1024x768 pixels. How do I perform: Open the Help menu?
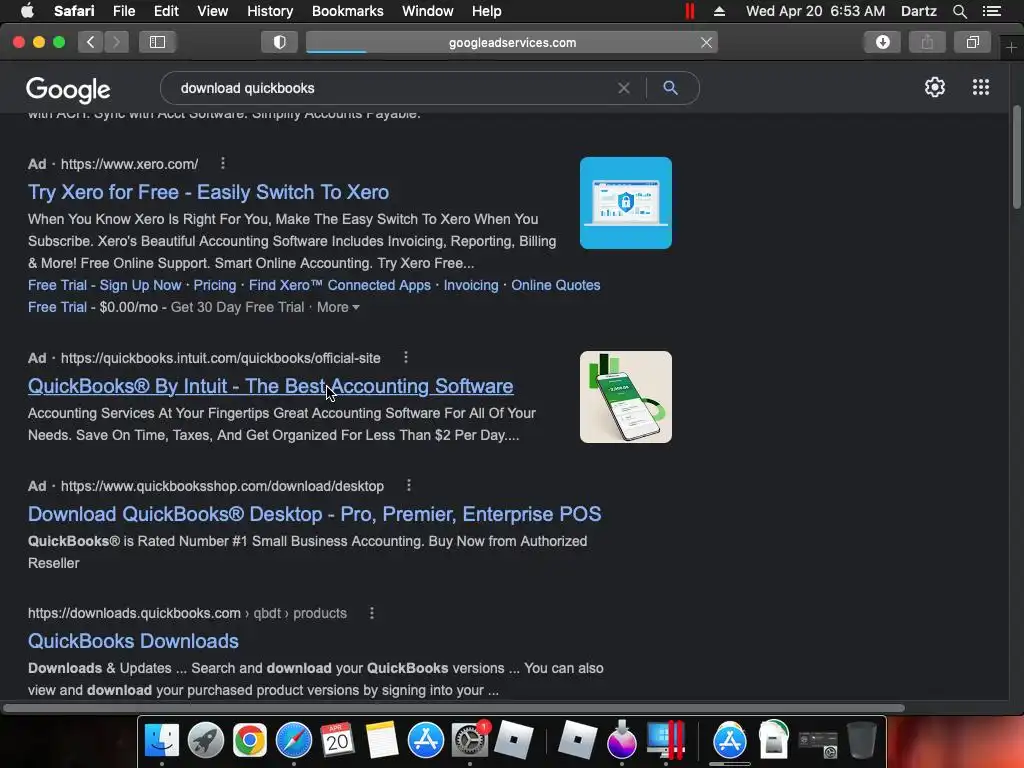point(487,11)
